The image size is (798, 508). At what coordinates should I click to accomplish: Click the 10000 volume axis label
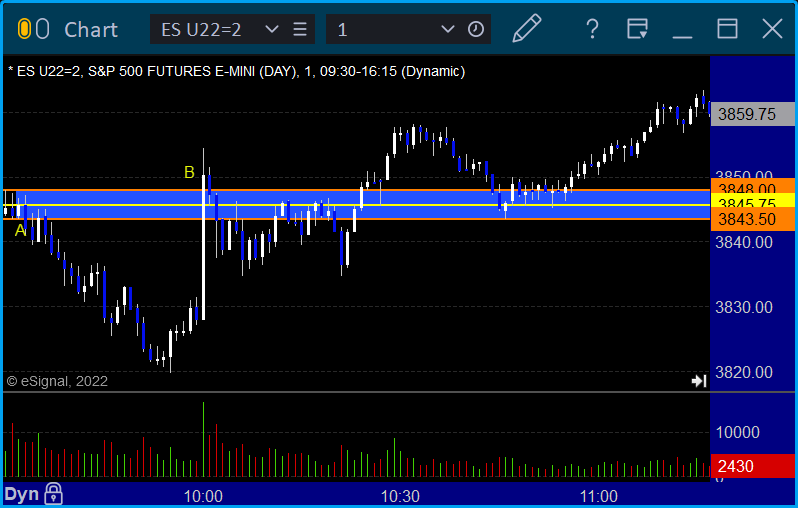tap(737, 433)
